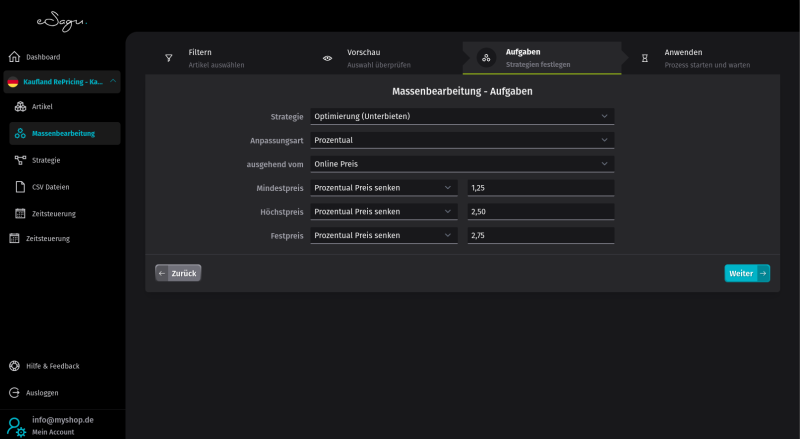Click the Massenbearbeitung sidebar icon
The height and width of the screenshot is (439, 800).
(20, 133)
